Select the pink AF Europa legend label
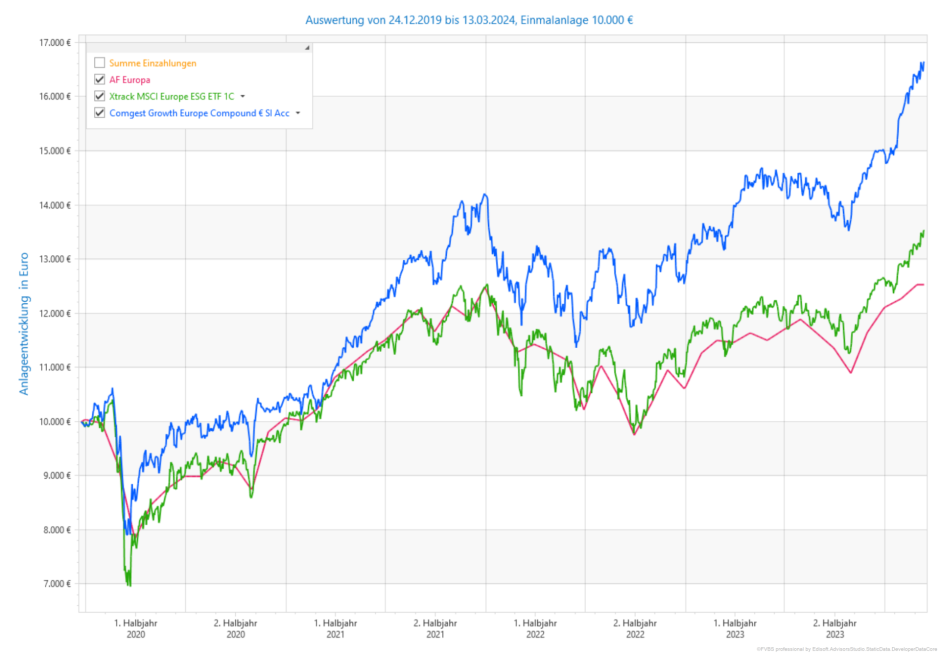The image size is (940, 653). 130,80
